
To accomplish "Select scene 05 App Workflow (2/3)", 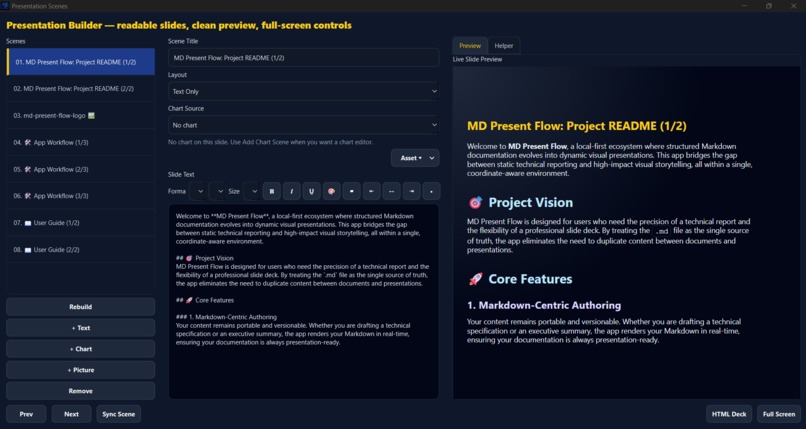I will point(81,169).
